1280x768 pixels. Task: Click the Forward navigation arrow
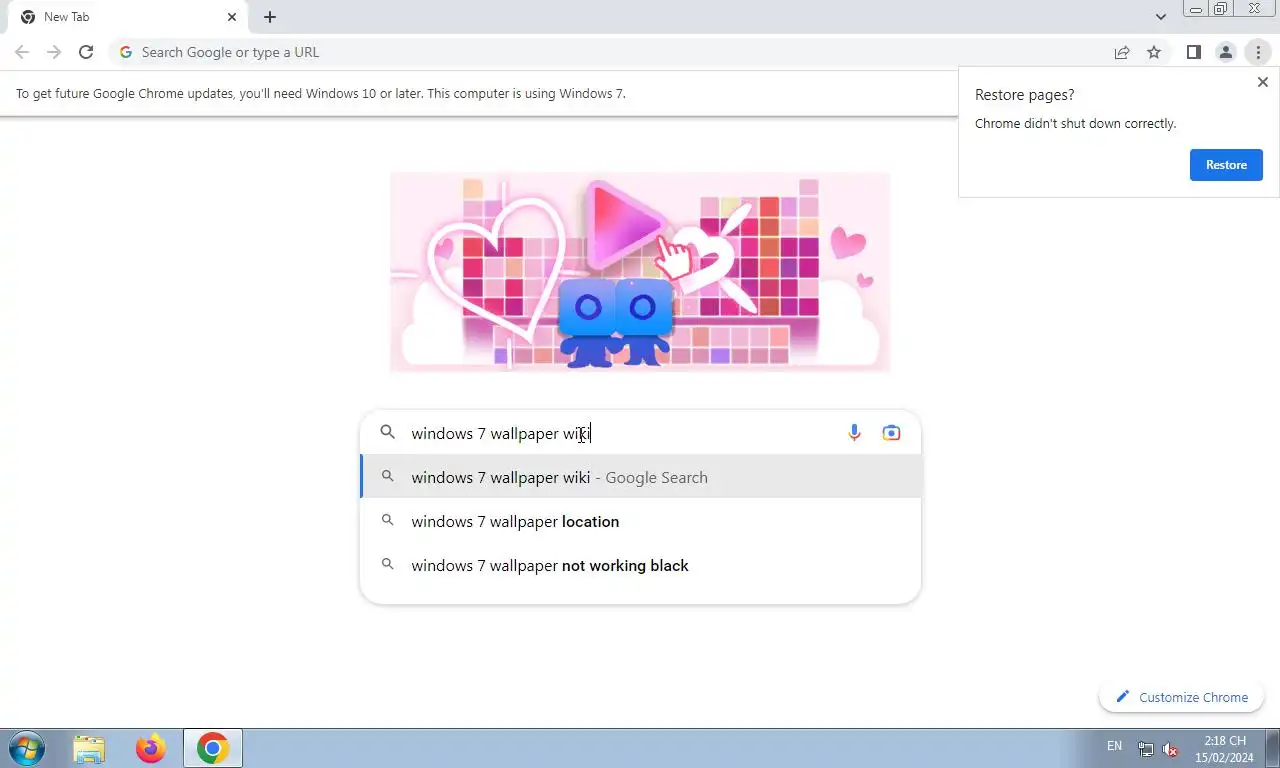[54, 52]
